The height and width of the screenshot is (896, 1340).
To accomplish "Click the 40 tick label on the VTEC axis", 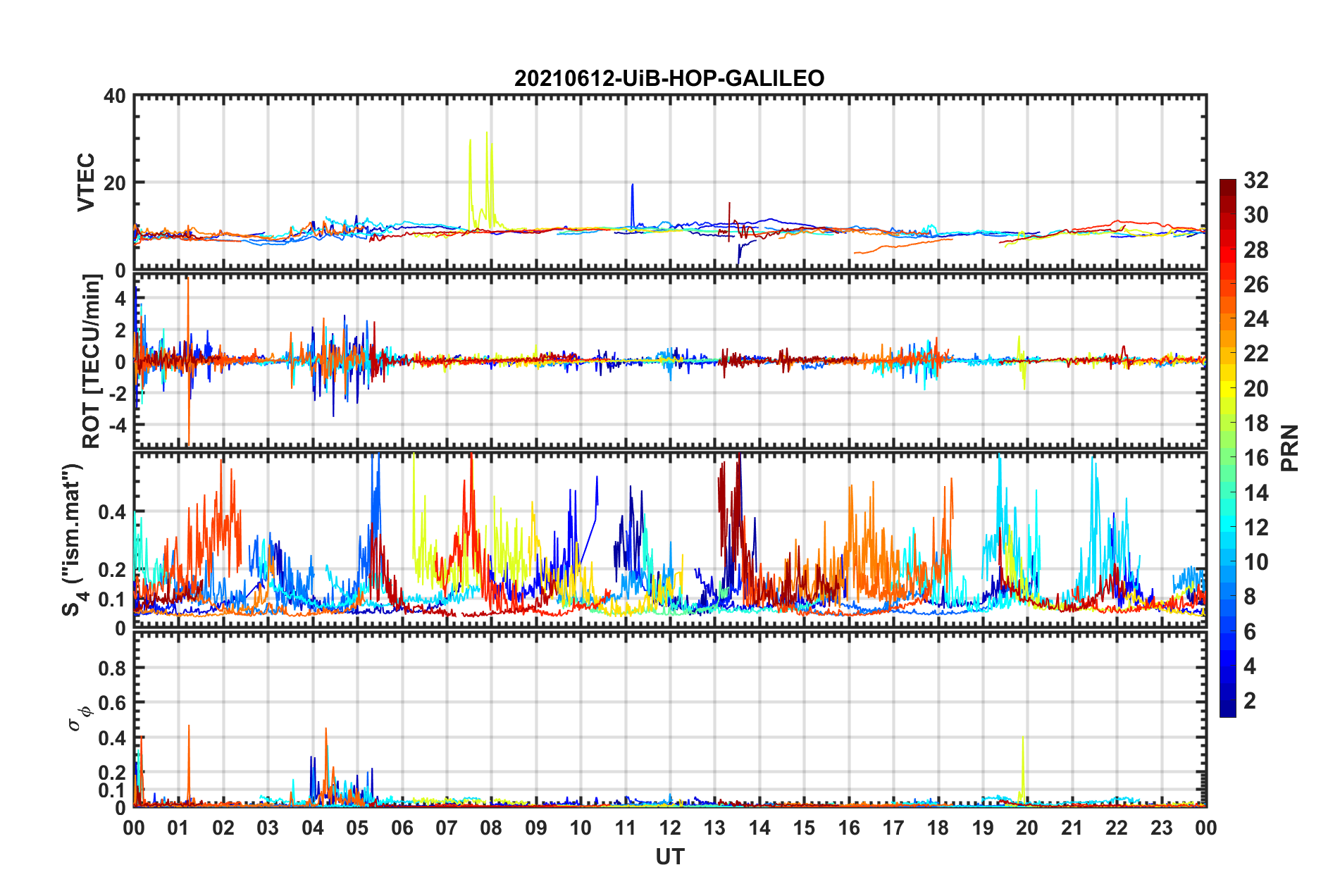I will point(115,96).
